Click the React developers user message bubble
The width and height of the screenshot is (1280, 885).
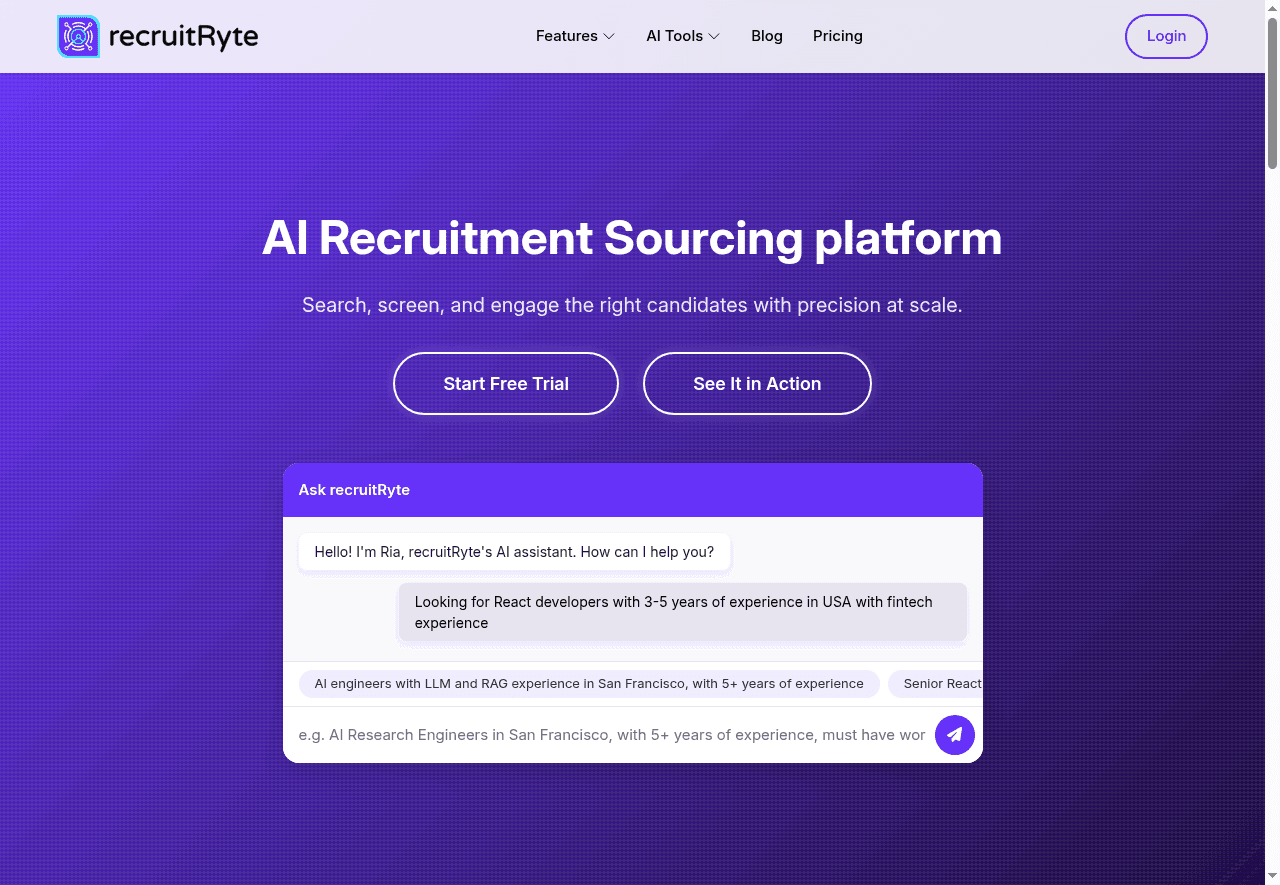tap(683, 612)
